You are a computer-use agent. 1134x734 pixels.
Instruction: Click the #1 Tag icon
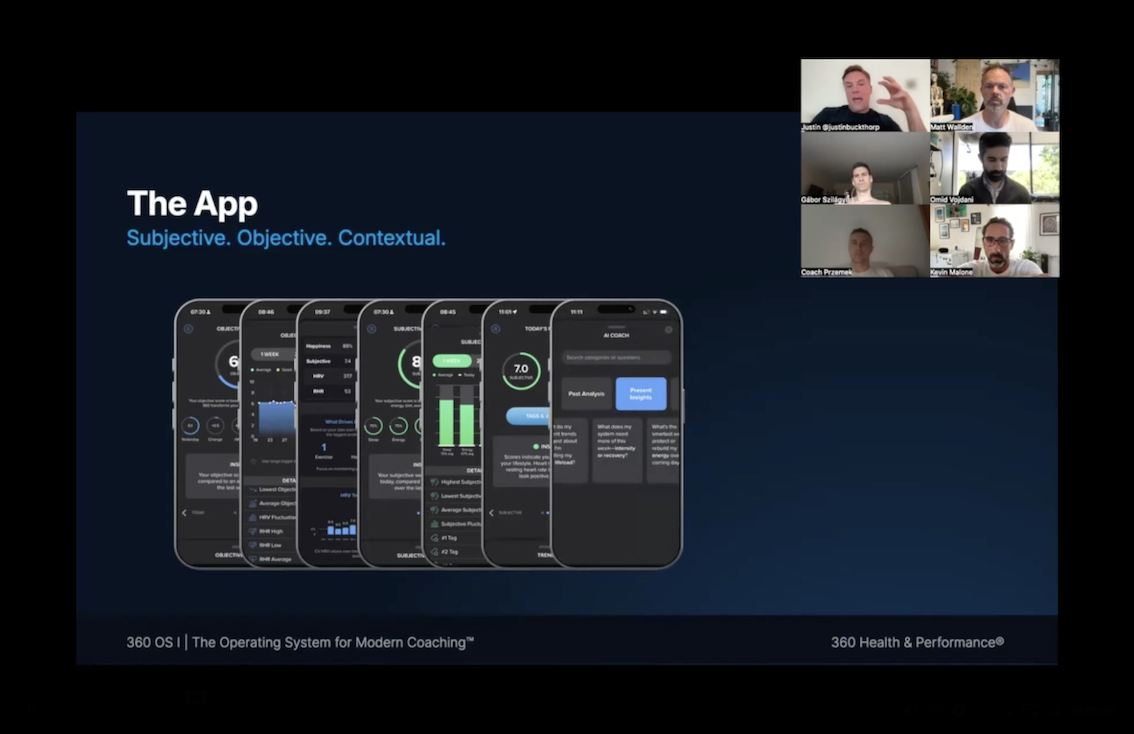434,537
